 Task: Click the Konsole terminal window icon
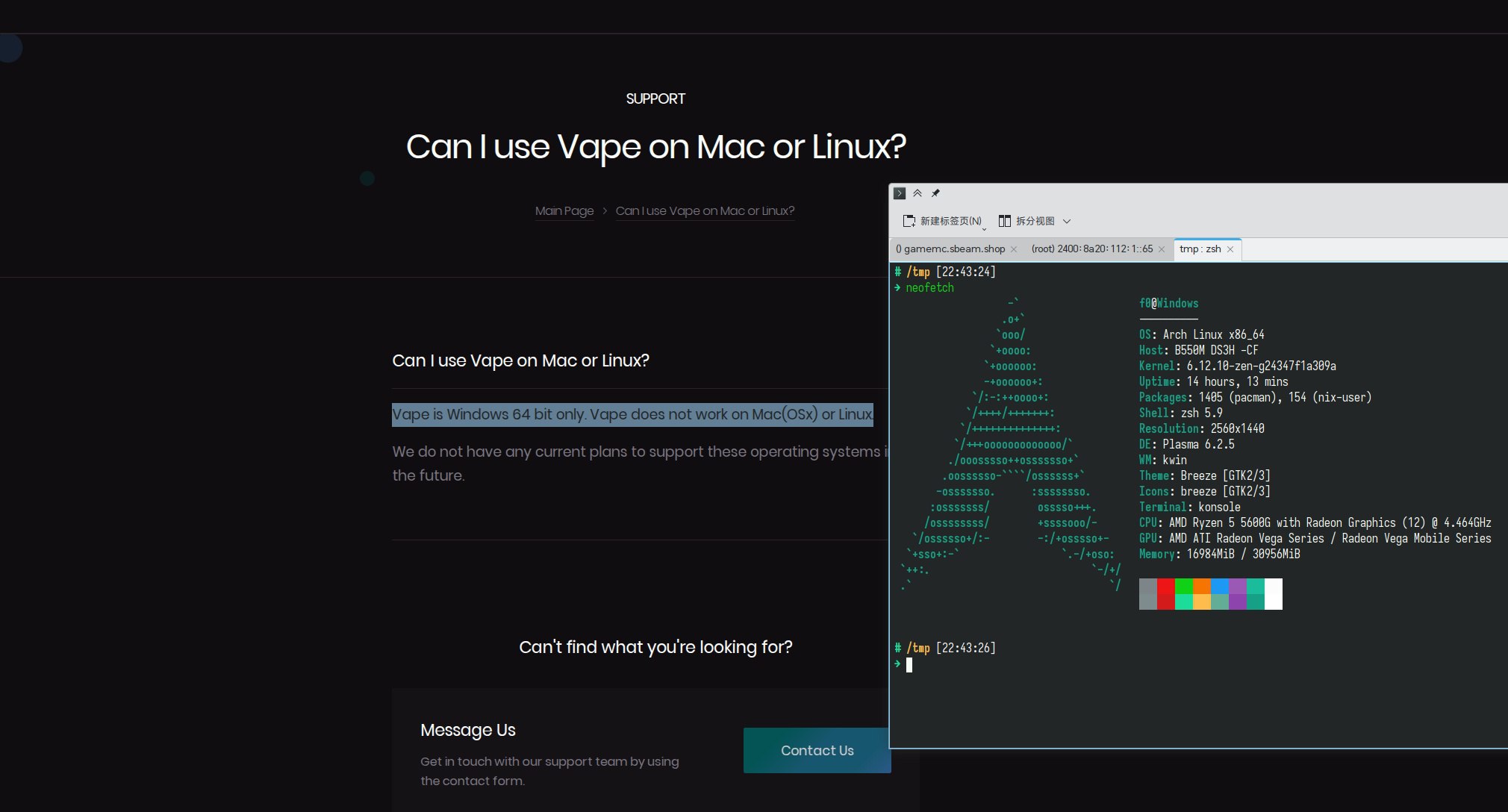[x=900, y=193]
